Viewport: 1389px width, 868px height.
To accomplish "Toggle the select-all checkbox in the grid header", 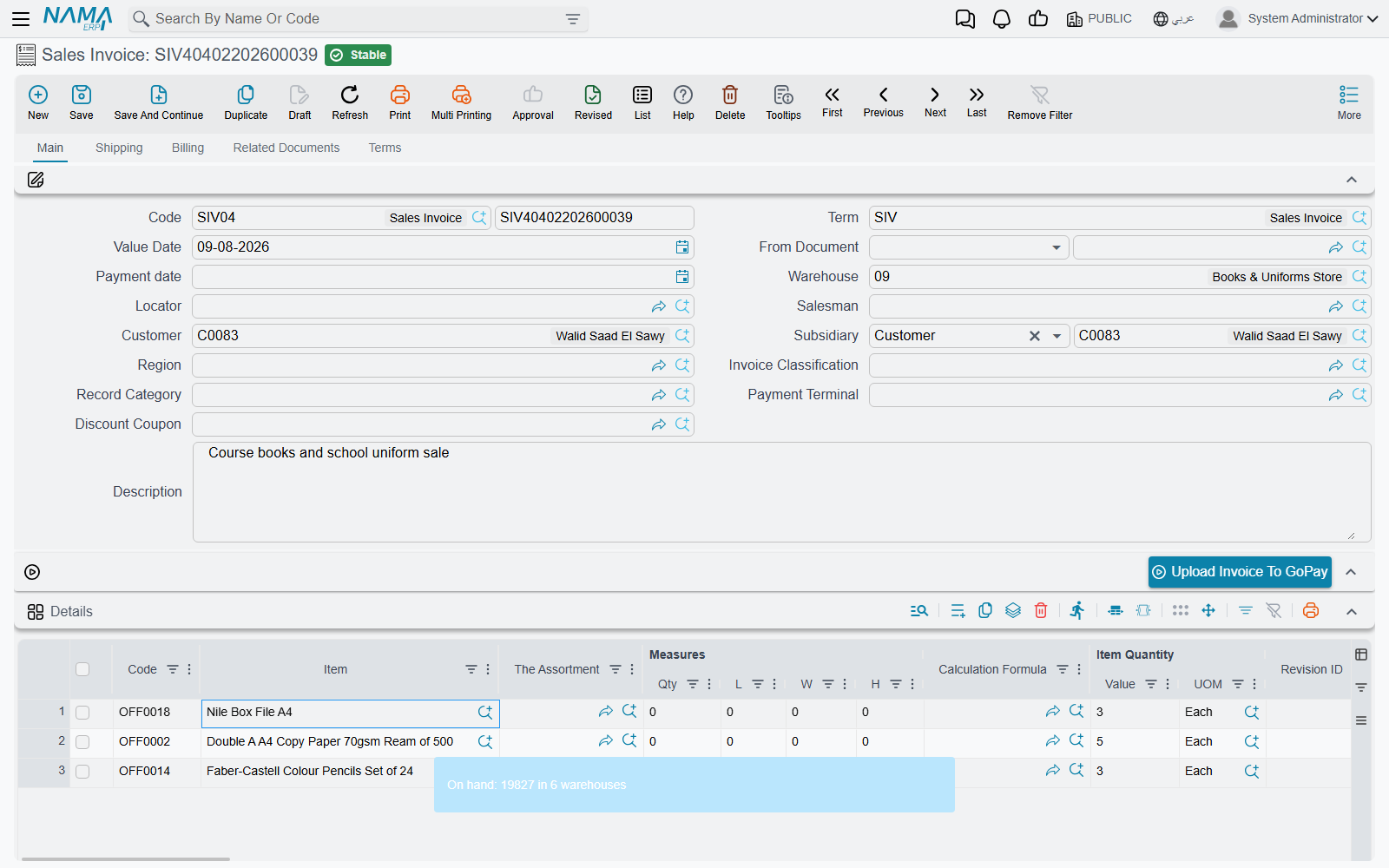I will [82, 669].
